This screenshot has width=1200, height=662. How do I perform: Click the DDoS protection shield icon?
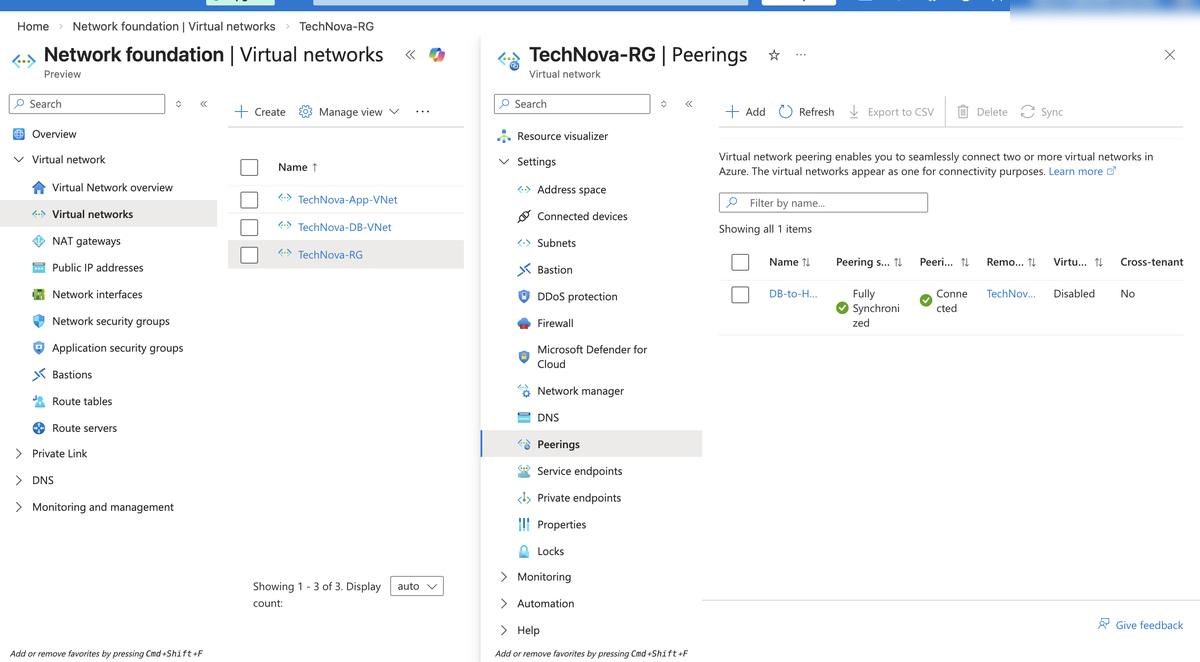[524, 297]
